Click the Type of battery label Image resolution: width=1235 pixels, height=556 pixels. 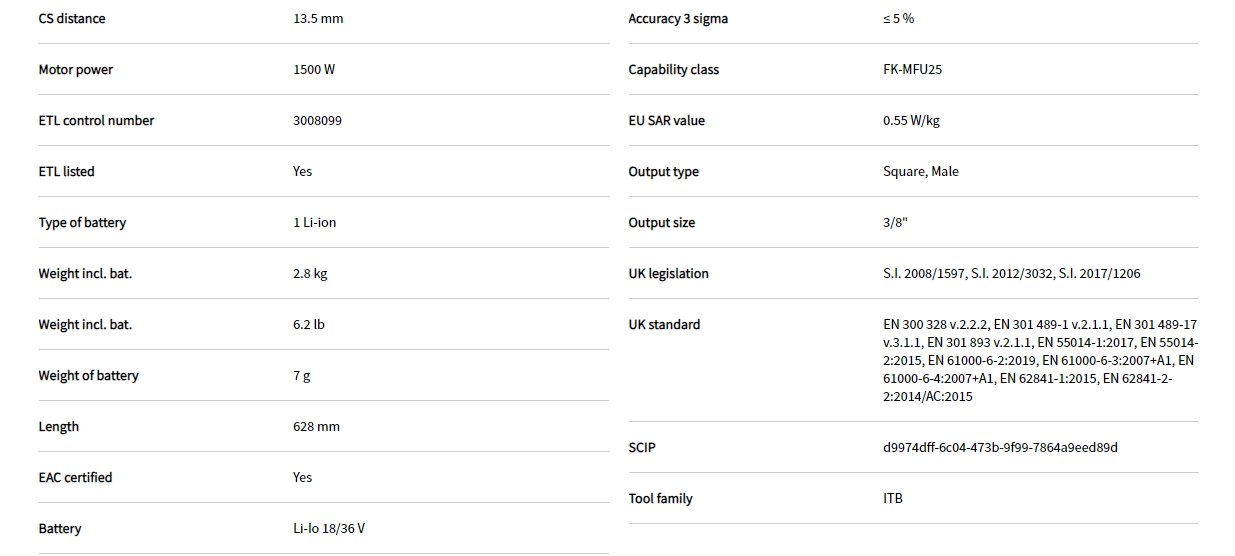point(82,223)
